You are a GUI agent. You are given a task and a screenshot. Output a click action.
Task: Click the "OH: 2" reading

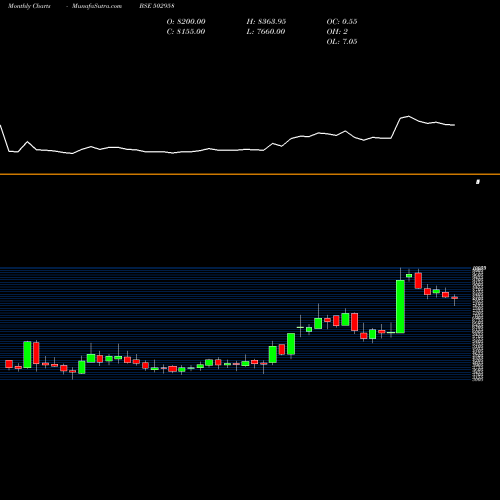click(337, 32)
